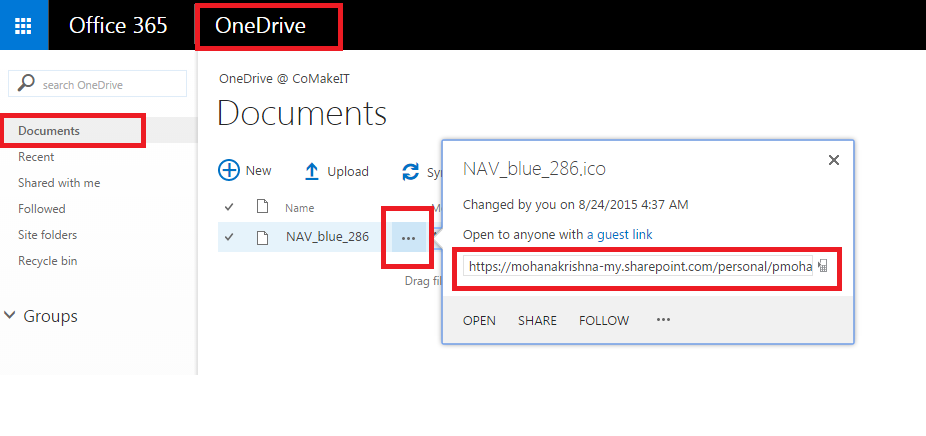926x436 pixels.
Task: Close the NAV_blue_286.ico callout
Action: pyautogui.click(x=833, y=160)
